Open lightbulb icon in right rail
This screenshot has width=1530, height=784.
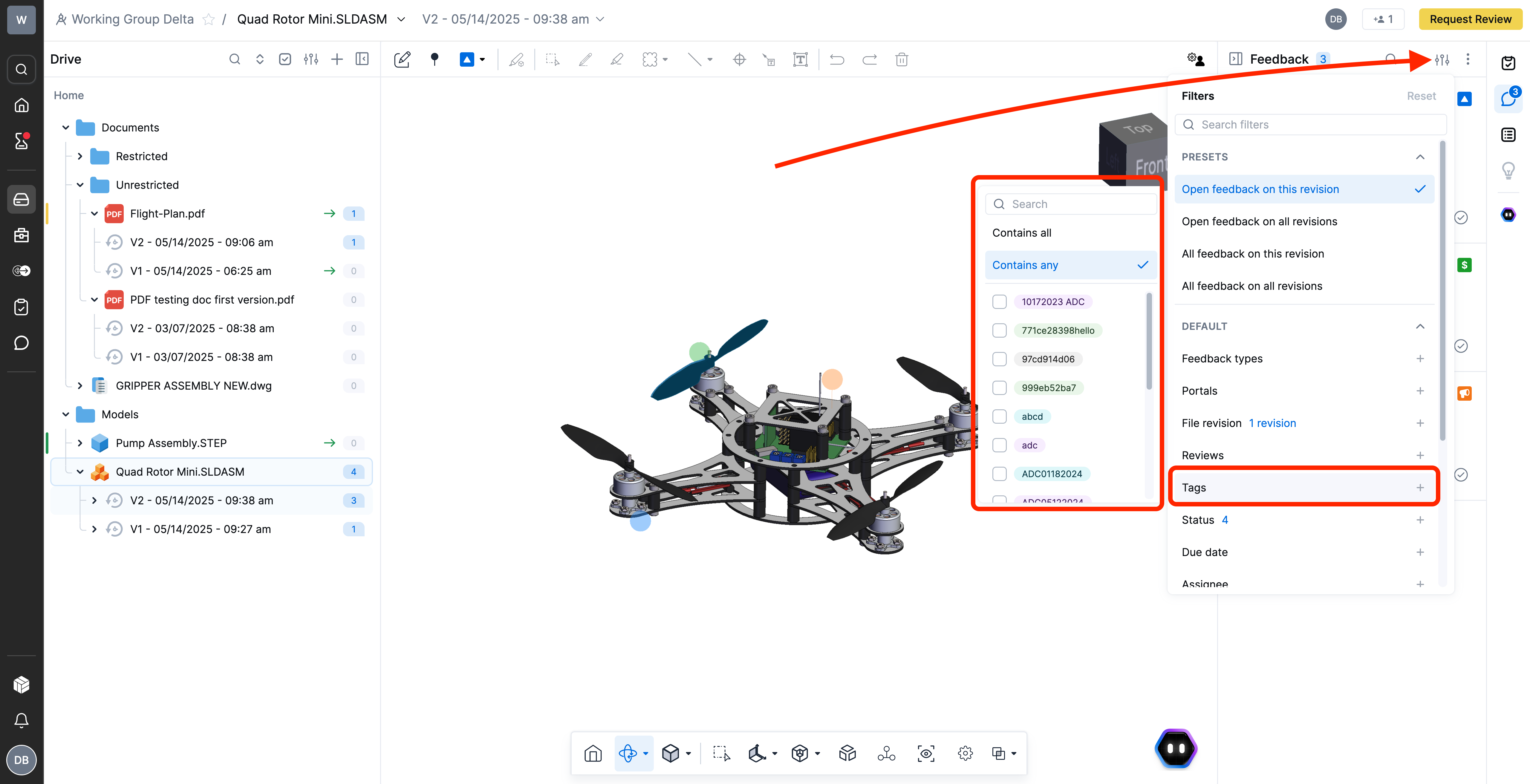(x=1508, y=171)
